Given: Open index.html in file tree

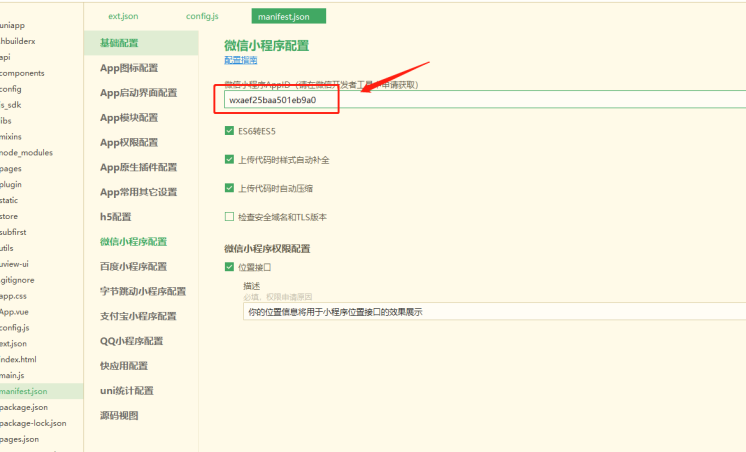Looking at the screenshot, I should pos(18,359).
